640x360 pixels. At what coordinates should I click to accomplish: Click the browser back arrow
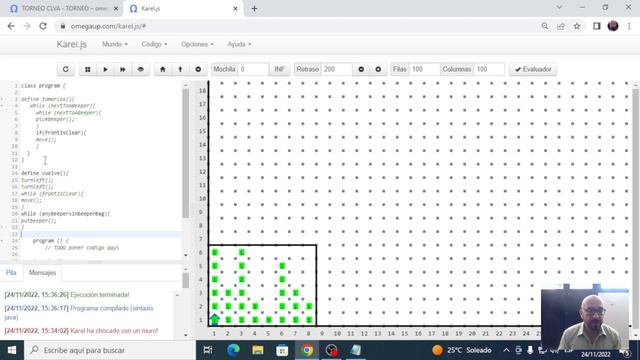pos(11,26)
